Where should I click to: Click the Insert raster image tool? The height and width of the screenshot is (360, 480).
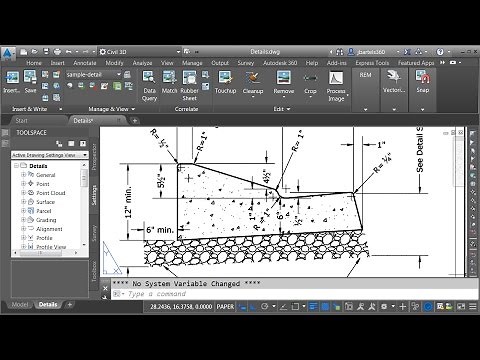coord(12,82)
